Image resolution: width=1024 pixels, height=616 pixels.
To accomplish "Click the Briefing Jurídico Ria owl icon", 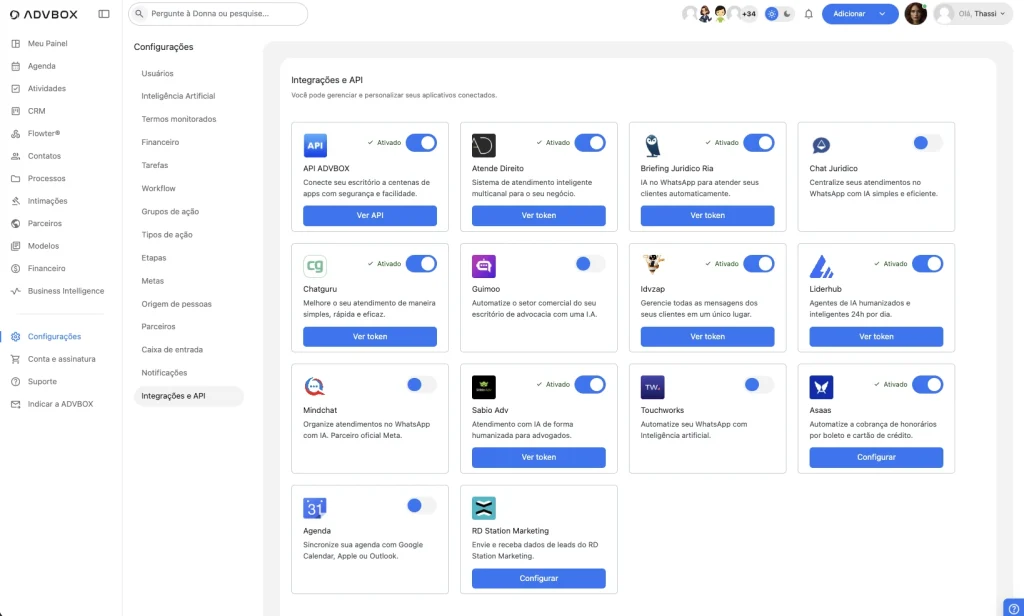I will pos(652,145).
